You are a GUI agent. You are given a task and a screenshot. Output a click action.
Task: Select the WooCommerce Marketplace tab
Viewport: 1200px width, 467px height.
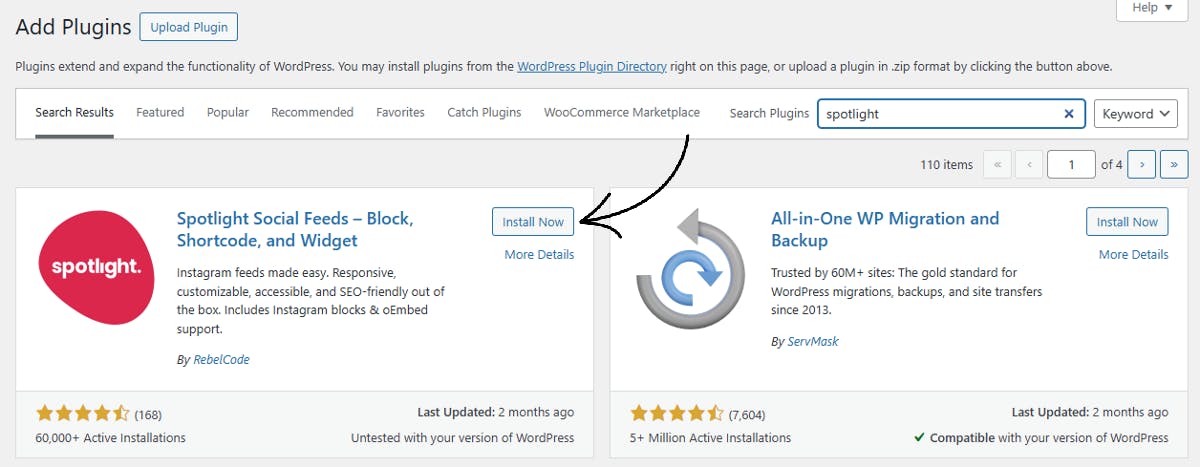(x=622, y=112)
